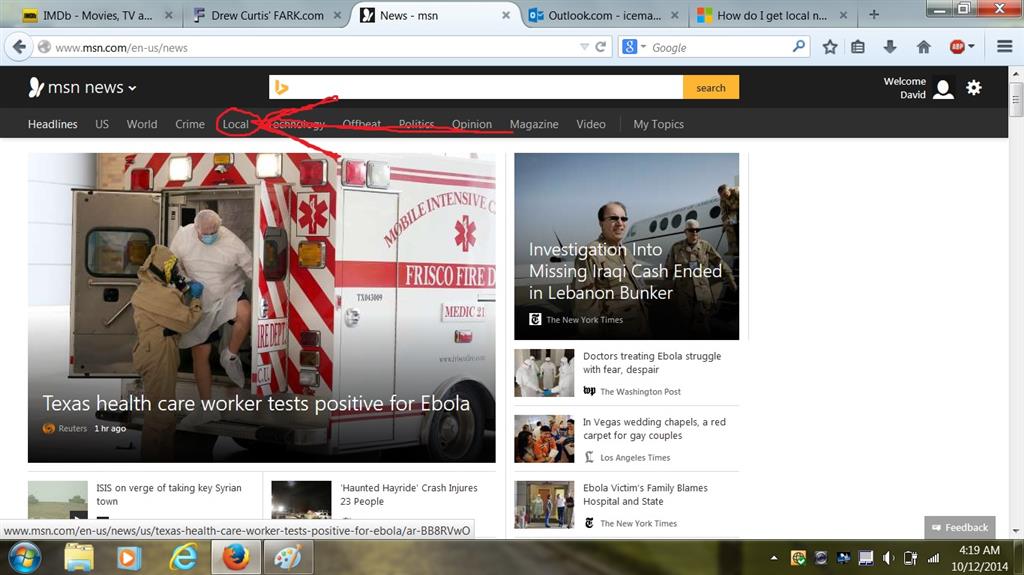Expand the msn news dropdown chevron
The width and height of the screenshot is (1024, 575).
[133, 88]
